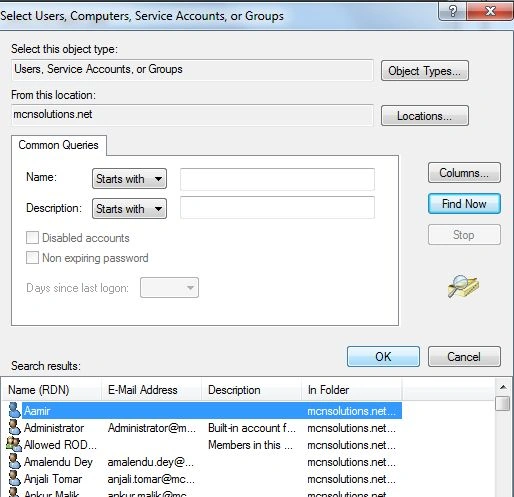The height and width of the screenshot is (497, 514).
Task: Confirm selection with OK
Action: click(x=383, y=357)
